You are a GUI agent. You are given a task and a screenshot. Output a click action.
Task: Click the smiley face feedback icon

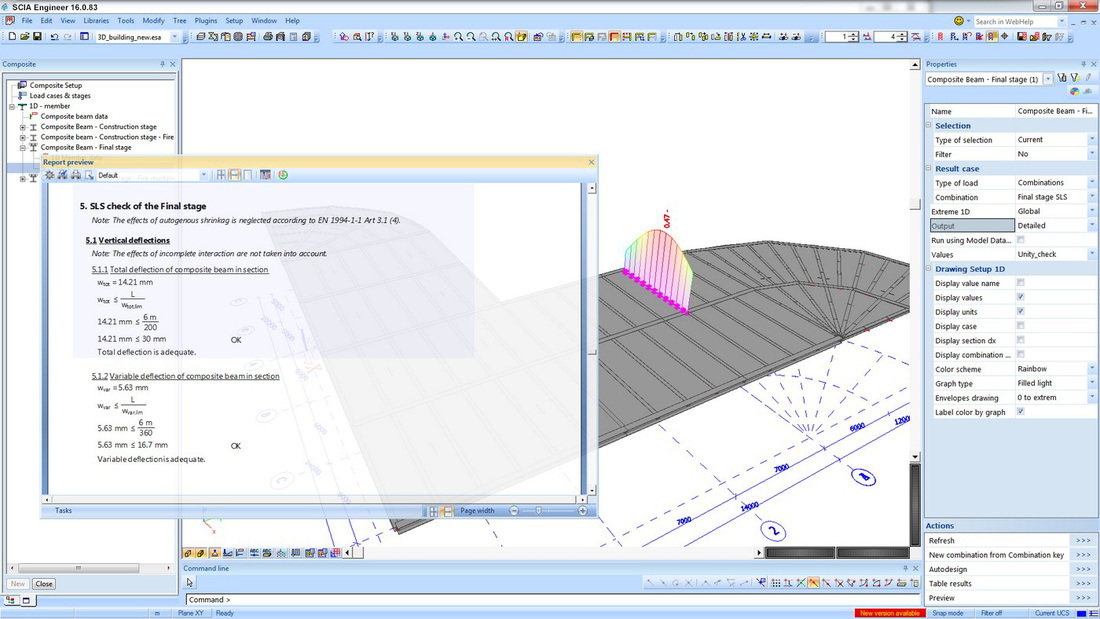coord(959,21)
